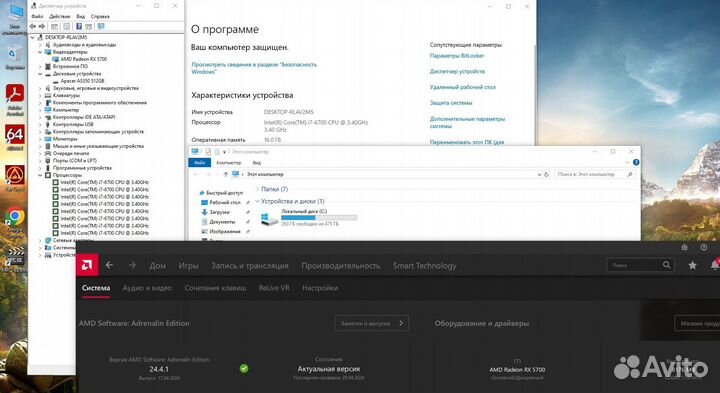Collapse the Видеоадаптеры node

[x=40, y=52]
